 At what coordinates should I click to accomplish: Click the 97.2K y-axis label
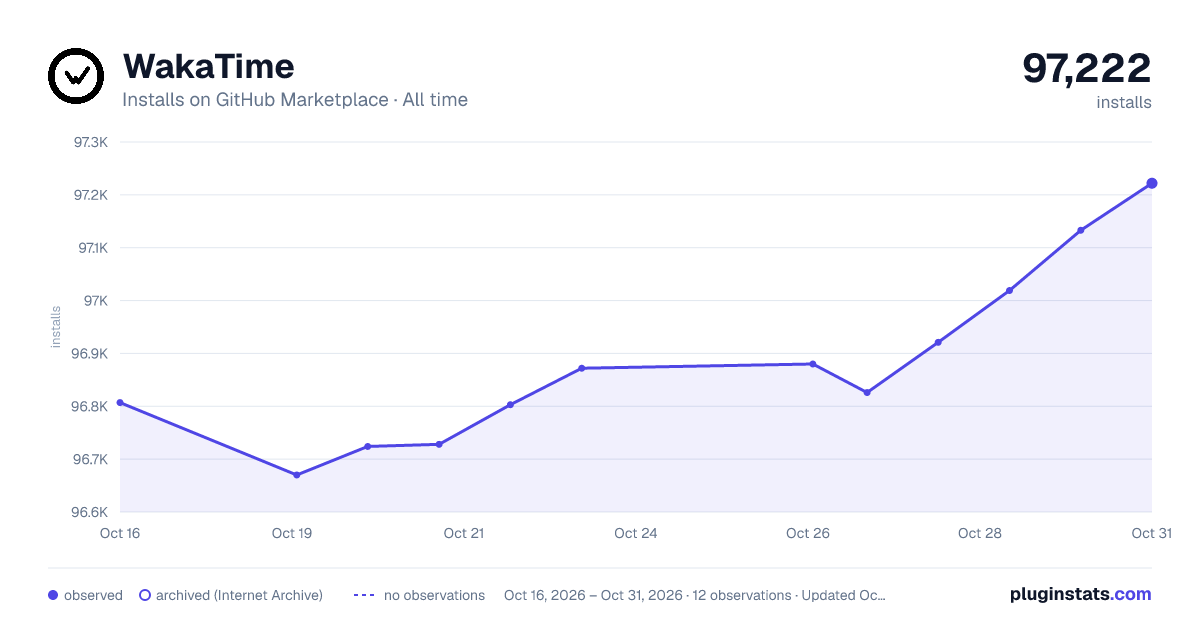point(91,195)
